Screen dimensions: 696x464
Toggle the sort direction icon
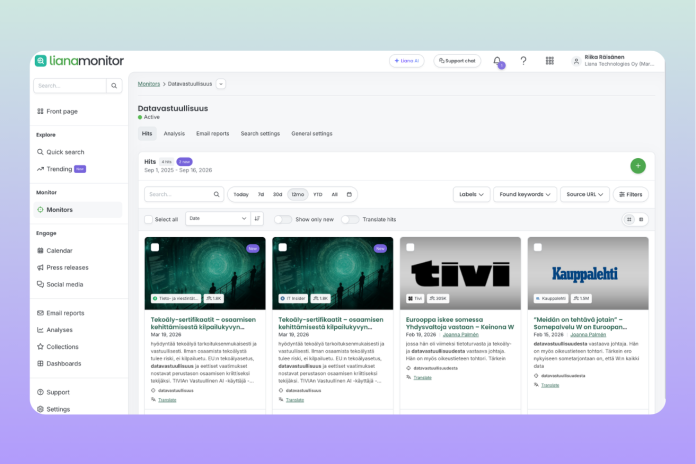[x=257, y=218]
